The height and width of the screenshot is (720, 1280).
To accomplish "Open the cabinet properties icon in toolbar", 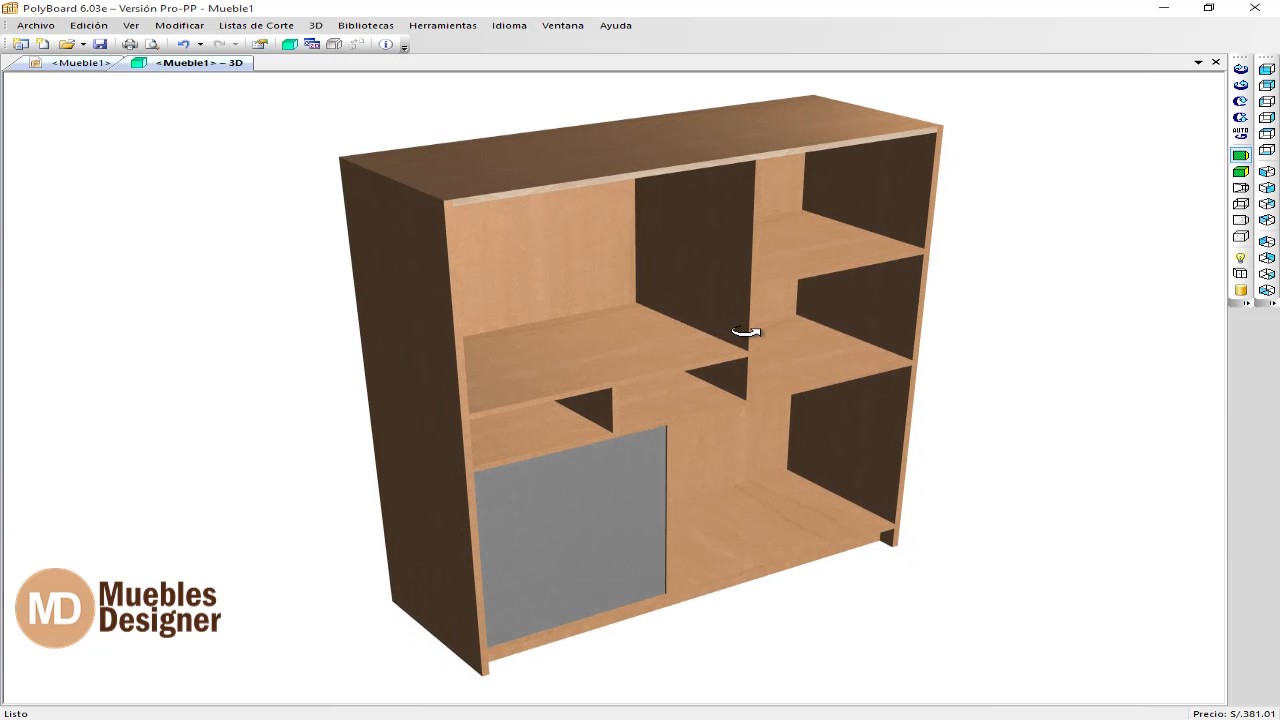I will pos(260,44).
